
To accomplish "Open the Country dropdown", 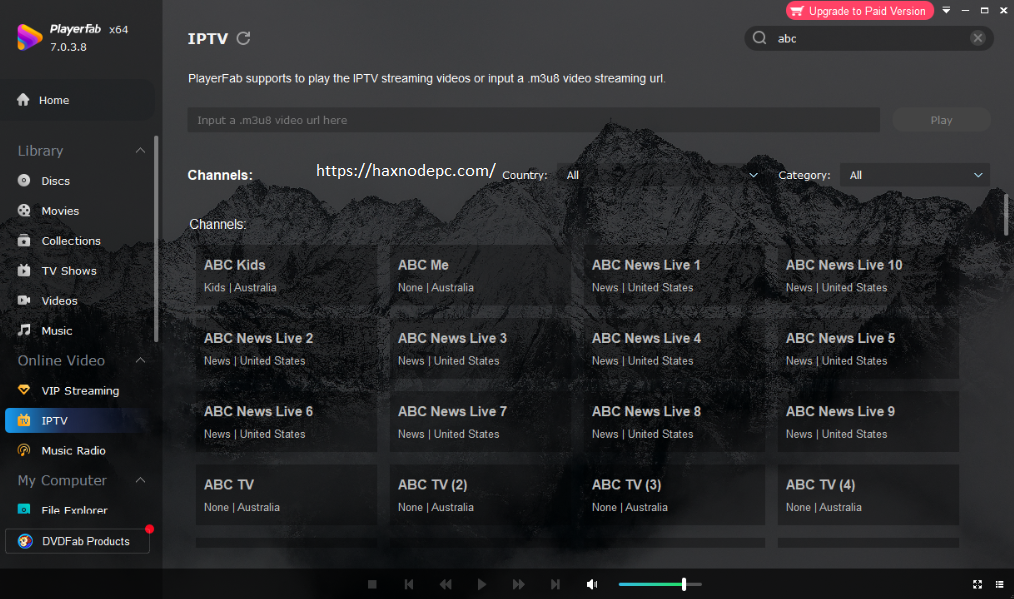I will (x=661, y=175).
